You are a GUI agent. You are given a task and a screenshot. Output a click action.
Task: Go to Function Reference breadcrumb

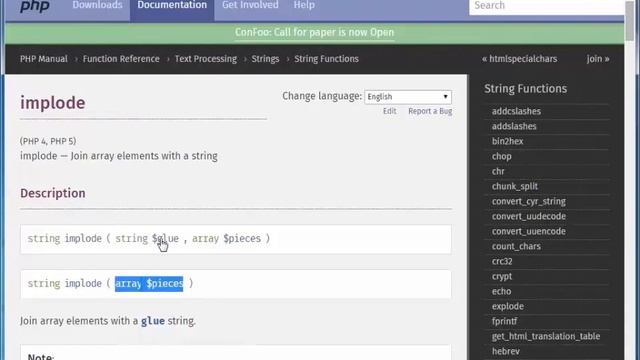click(x=121, y=59)
